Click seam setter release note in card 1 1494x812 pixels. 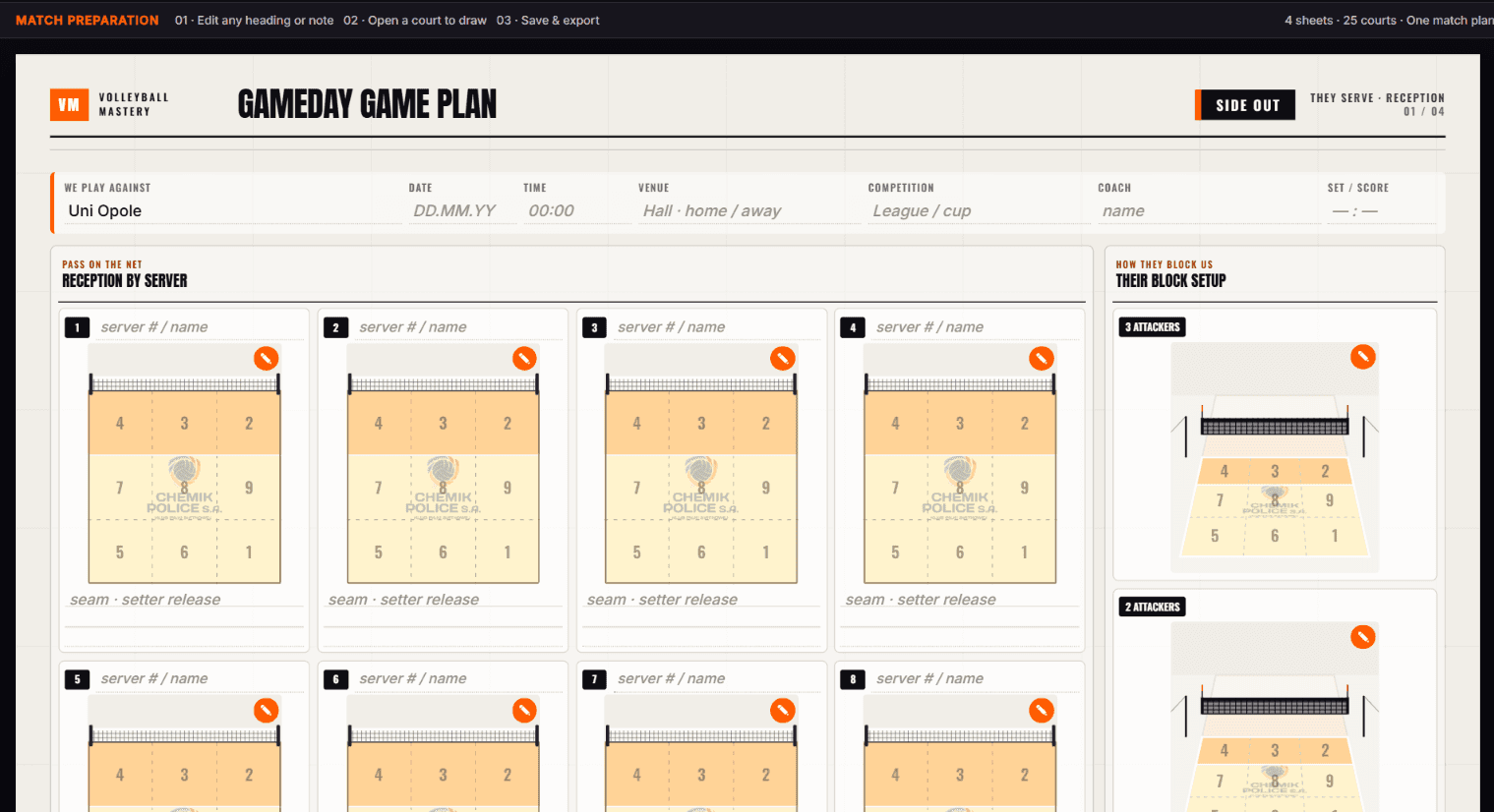(185, 600)
